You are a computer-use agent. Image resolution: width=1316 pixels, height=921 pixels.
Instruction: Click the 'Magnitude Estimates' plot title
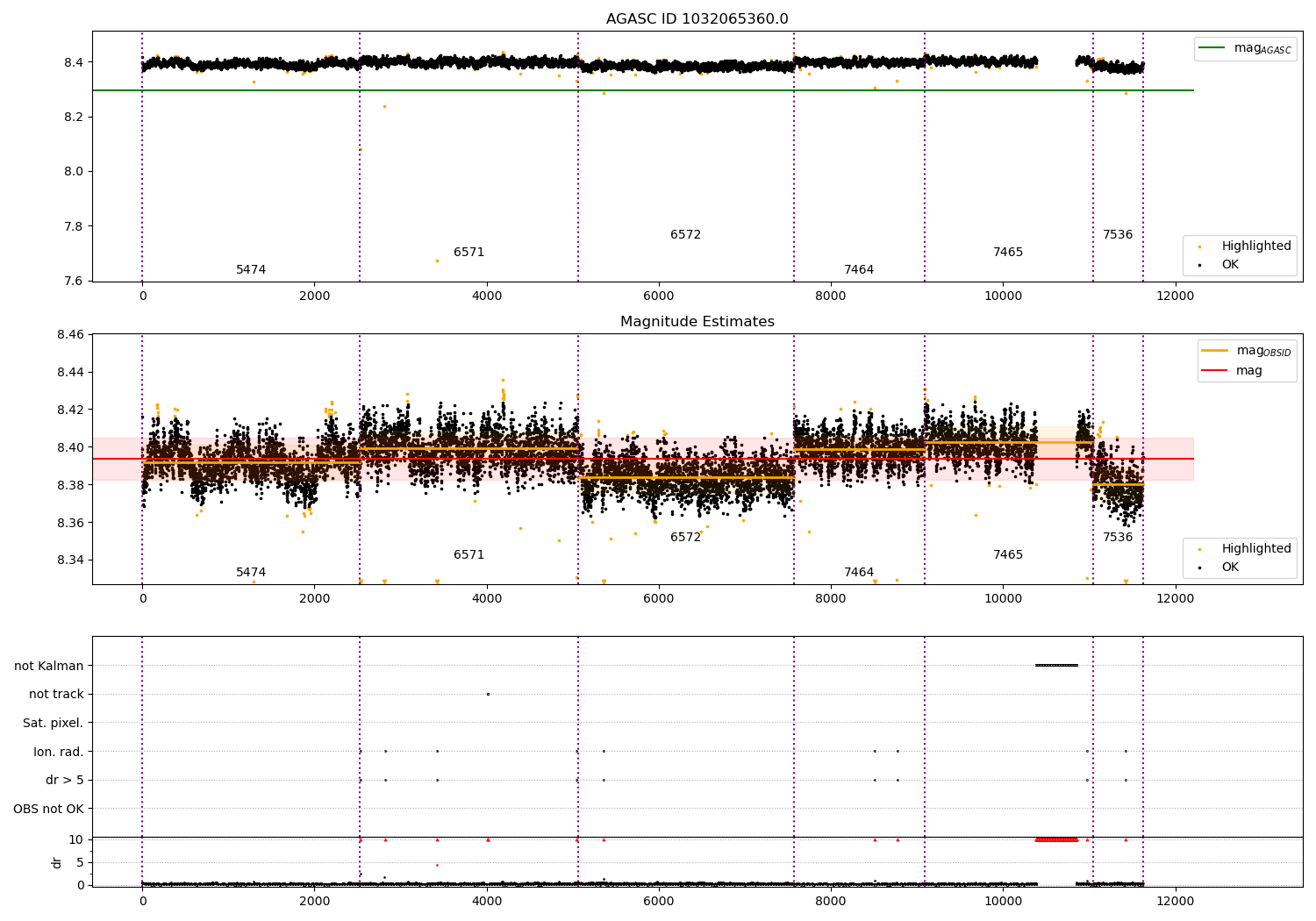pos(697,322)
